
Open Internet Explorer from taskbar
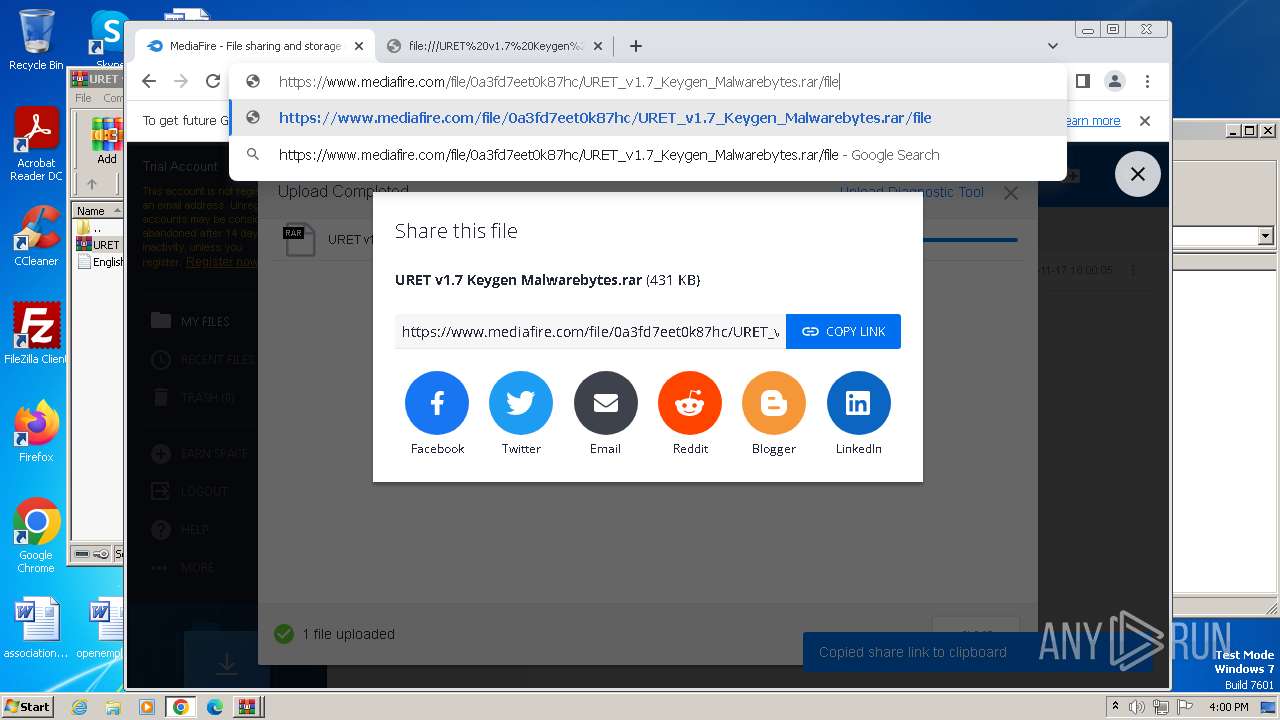click(80, 707)
